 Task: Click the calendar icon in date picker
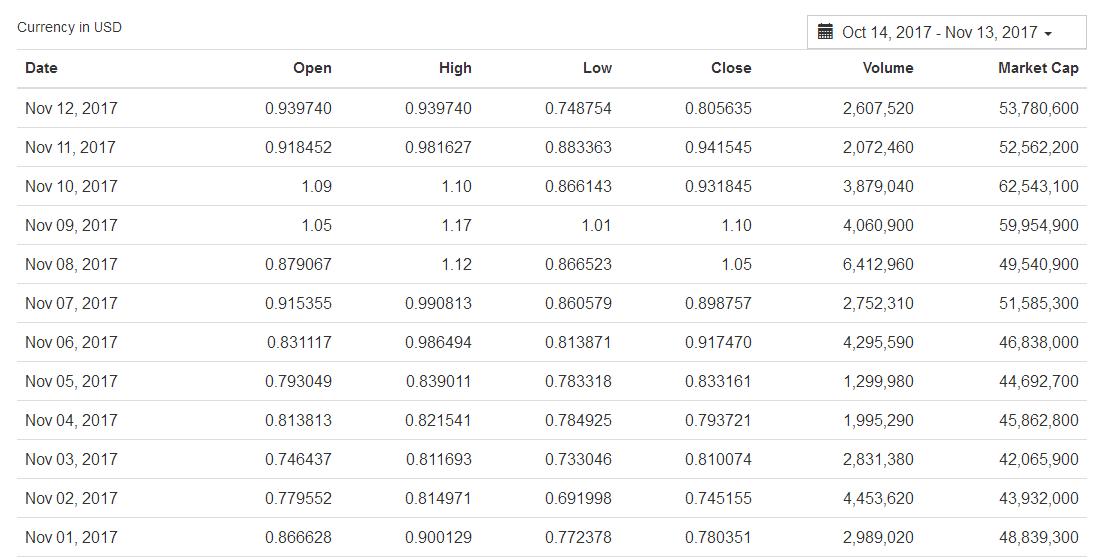tap(825, 32)
